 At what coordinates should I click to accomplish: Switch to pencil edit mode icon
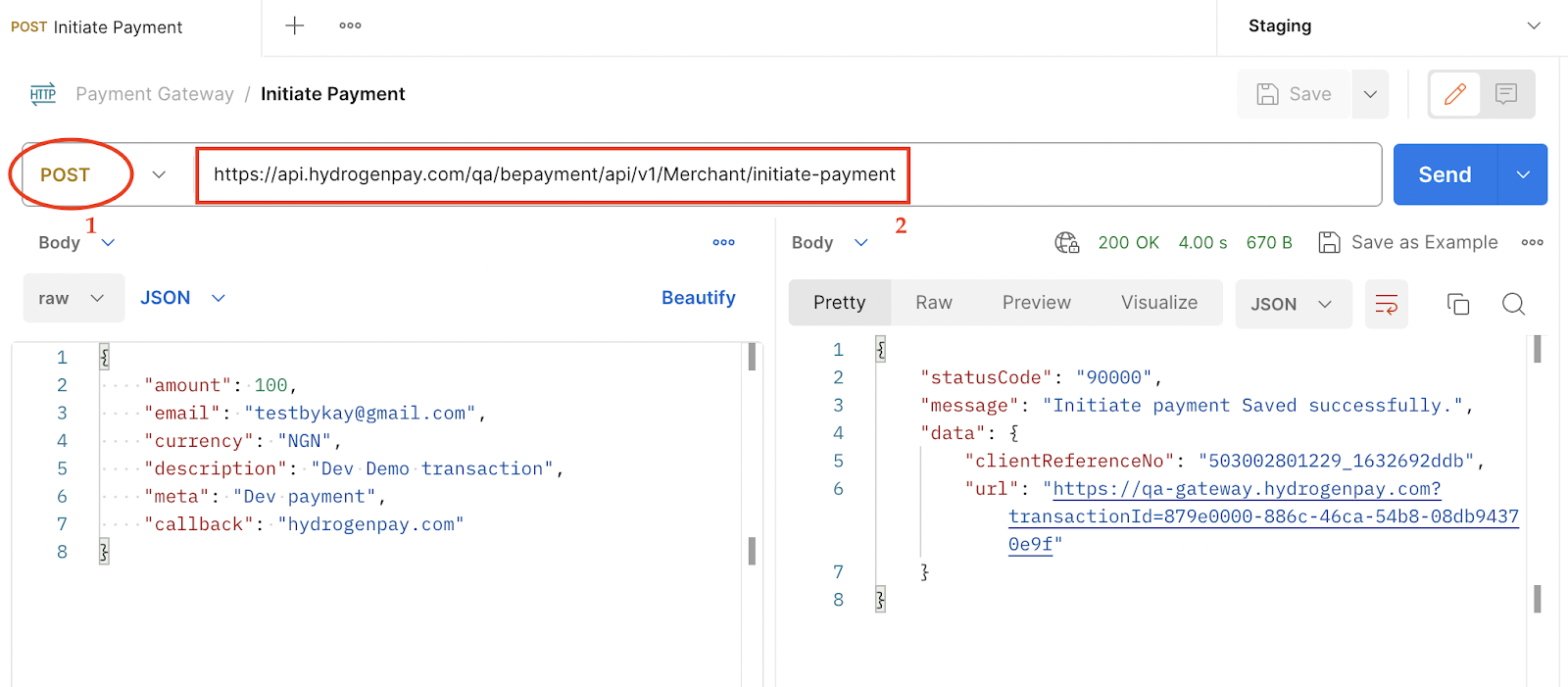pyautogui.click(x=1455, y=94)
